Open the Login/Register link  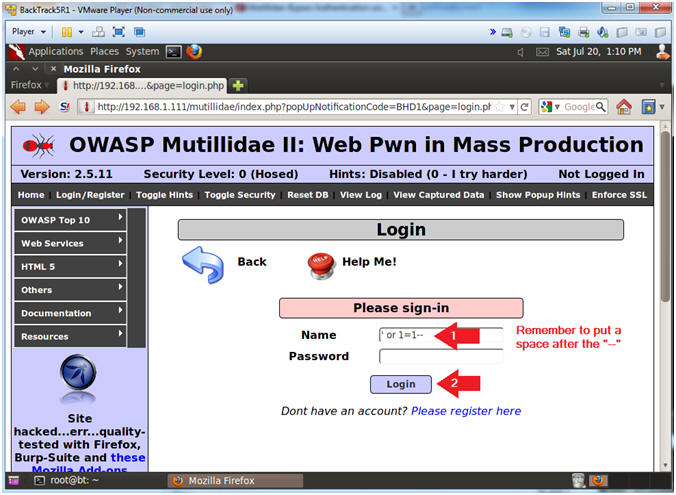(90, 195)
